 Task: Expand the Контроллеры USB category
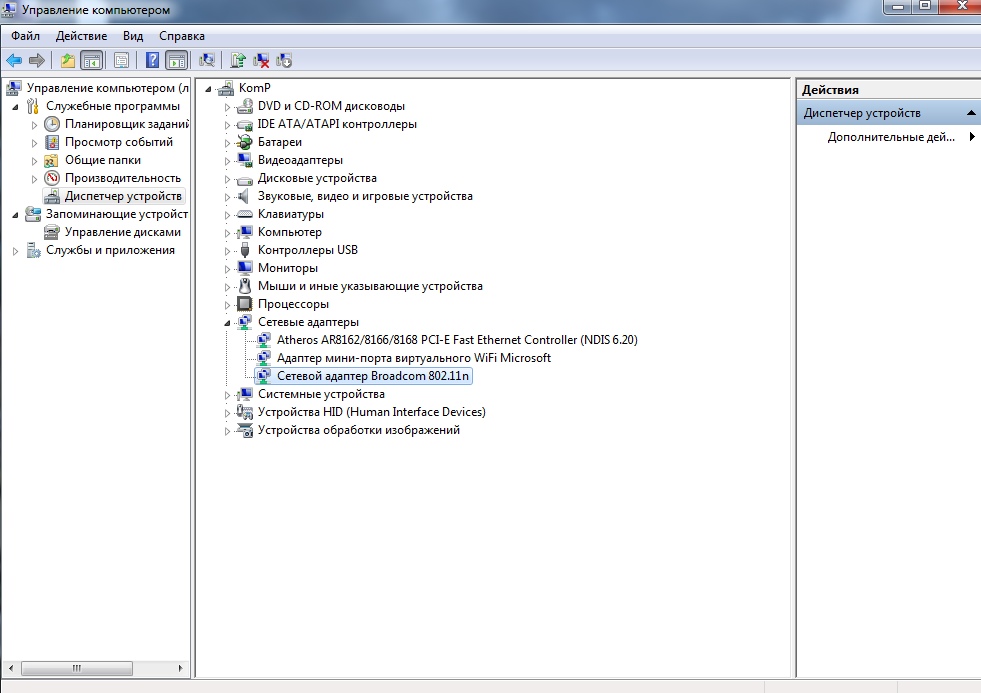coord(228,250)
